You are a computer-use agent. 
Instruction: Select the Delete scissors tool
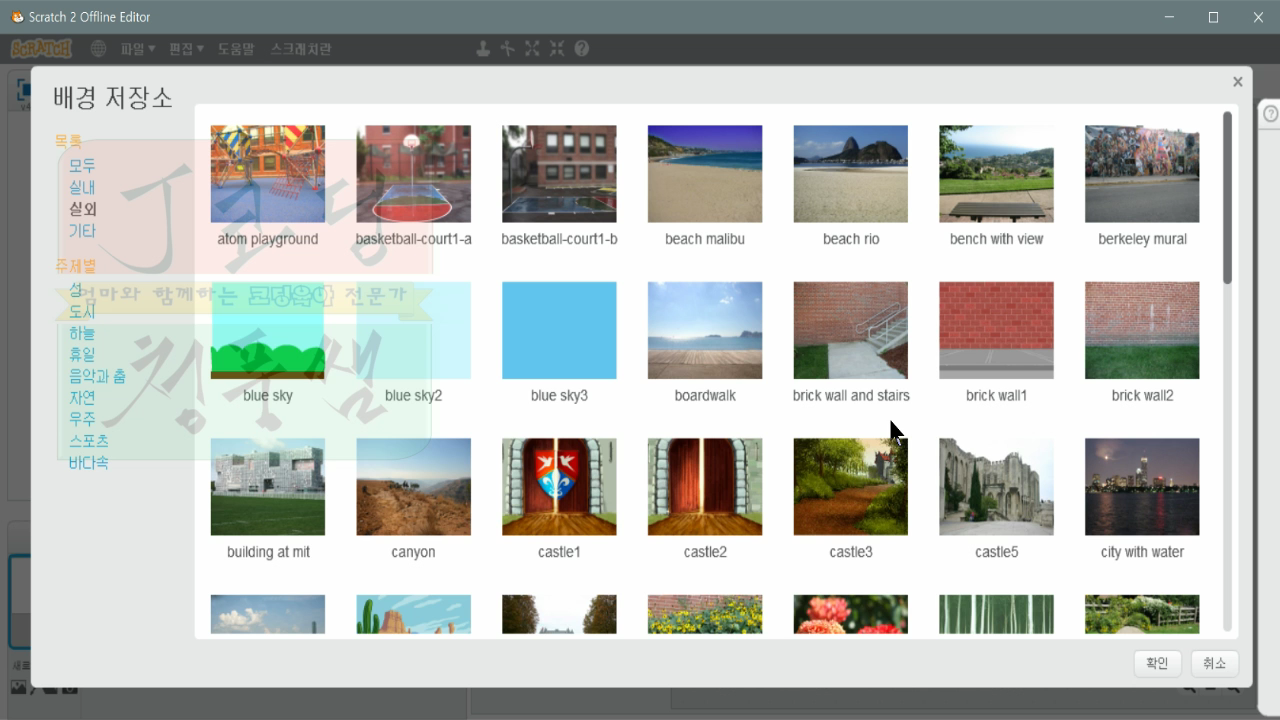click(508, 49)
